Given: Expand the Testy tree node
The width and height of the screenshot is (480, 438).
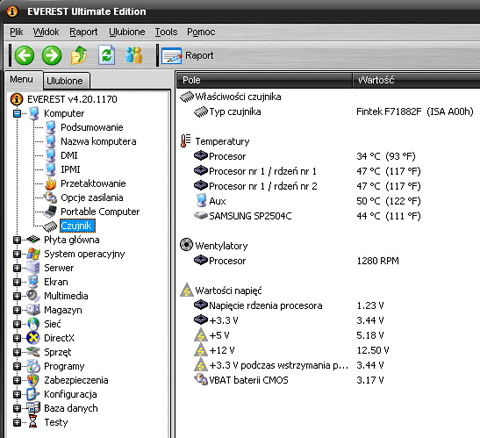Looking at the screenshot, I should (17, 422).
